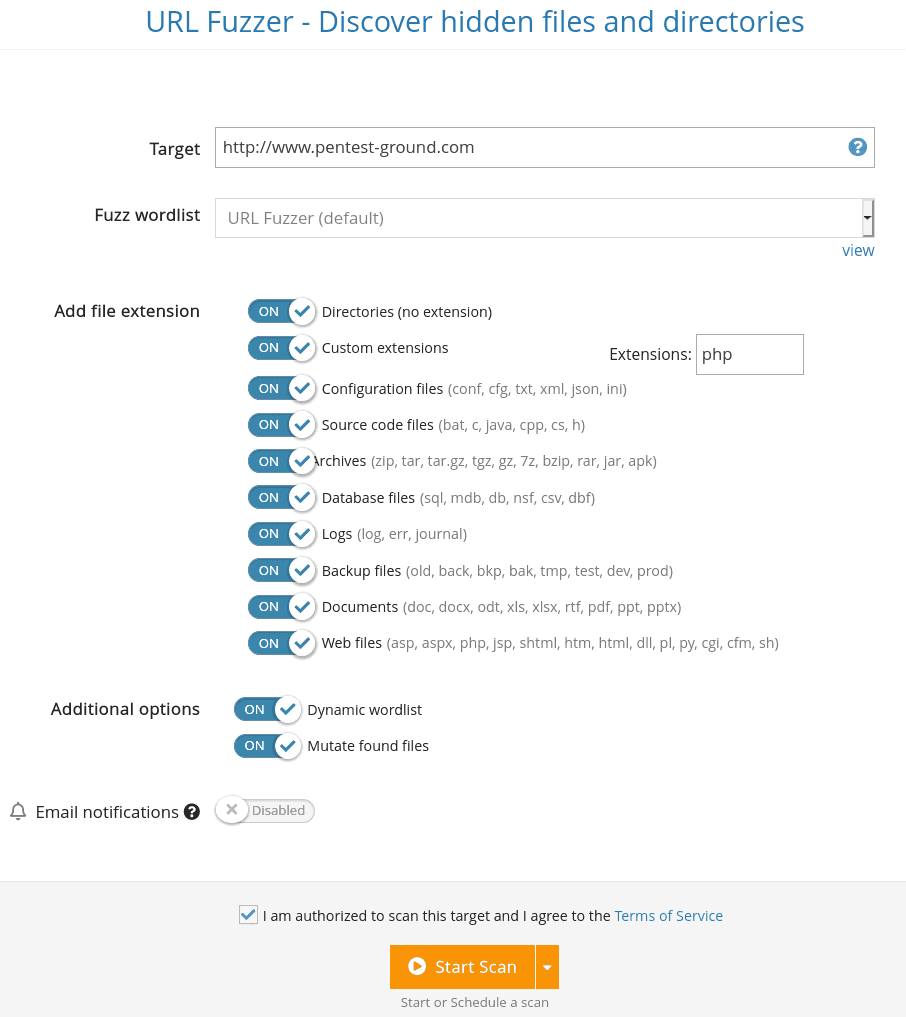Click the X icon on the Disabled notifications pill
This screenshot has width=906, height=1017.
click(232, 810)
